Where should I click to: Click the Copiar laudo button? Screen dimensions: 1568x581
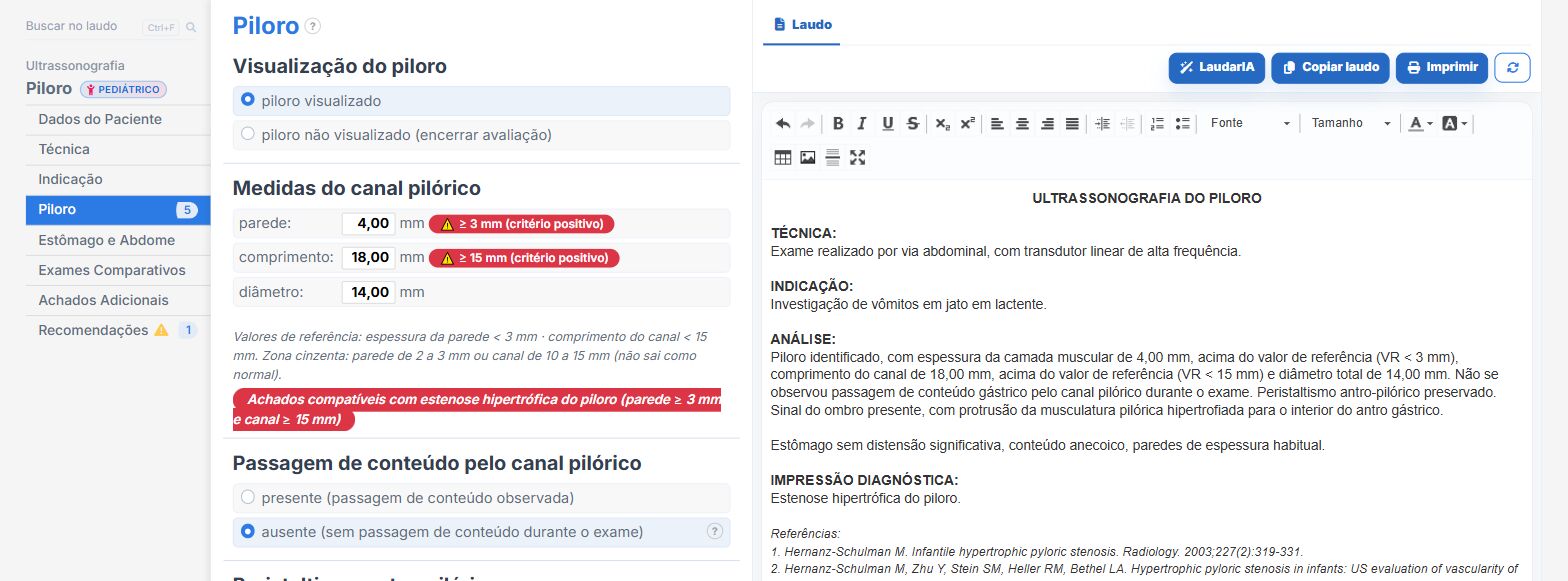point(1330,67)
